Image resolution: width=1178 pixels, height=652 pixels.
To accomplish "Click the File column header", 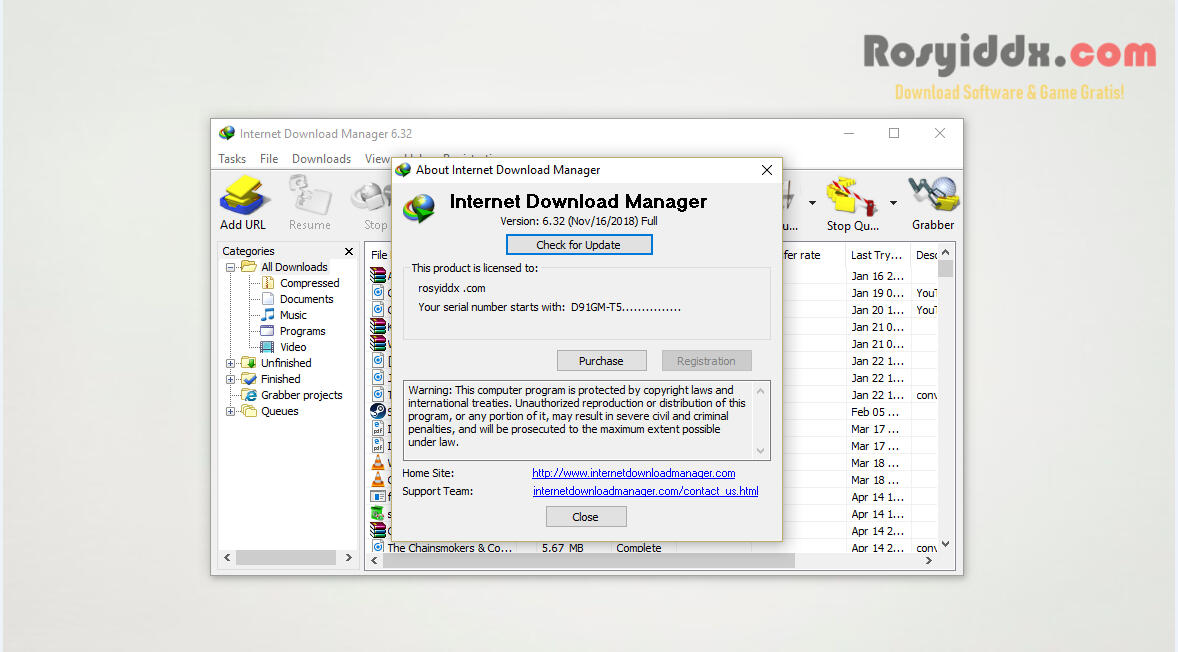I will [379, 255].
